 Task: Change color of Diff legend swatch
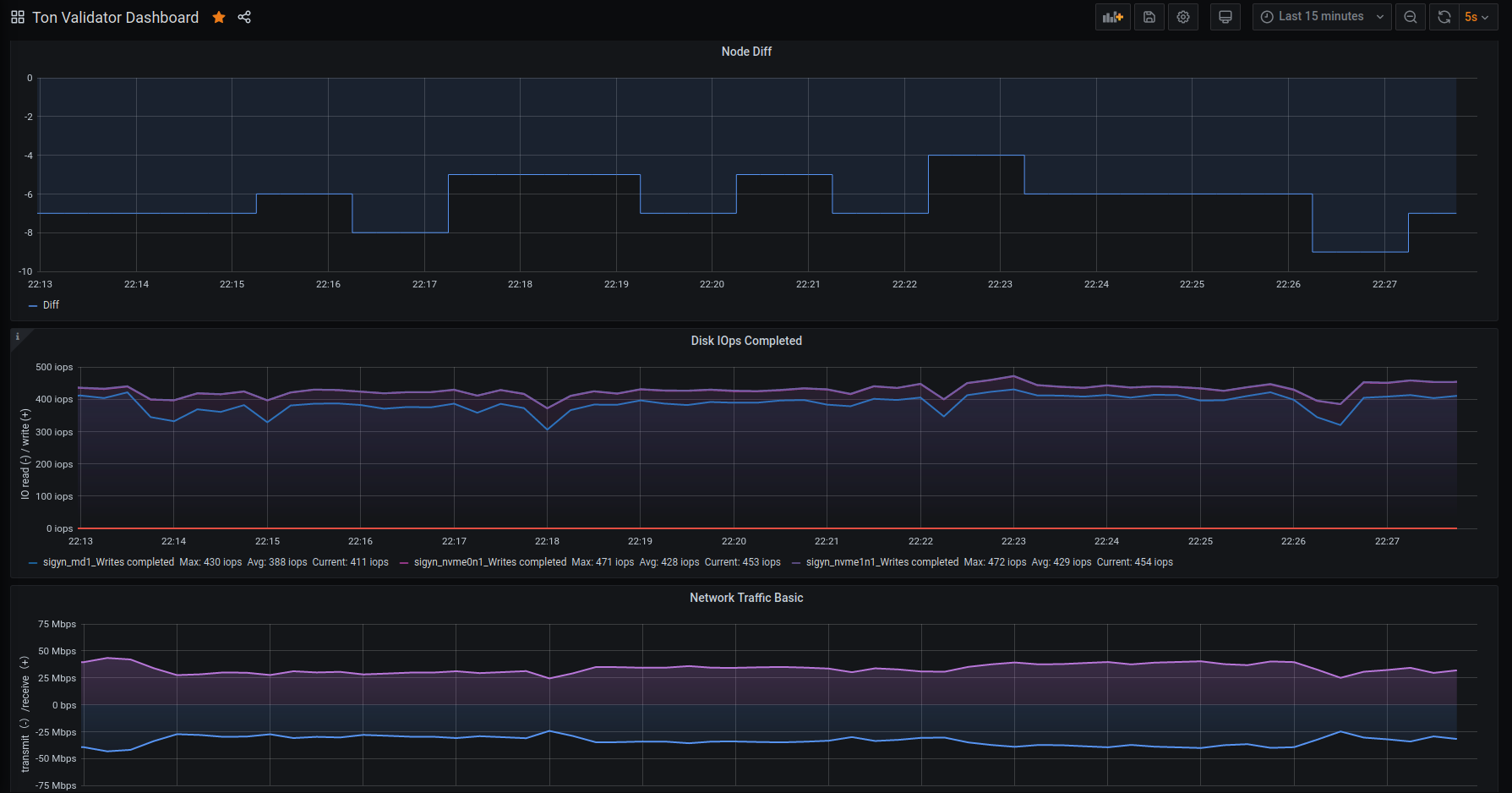point(33,305)
